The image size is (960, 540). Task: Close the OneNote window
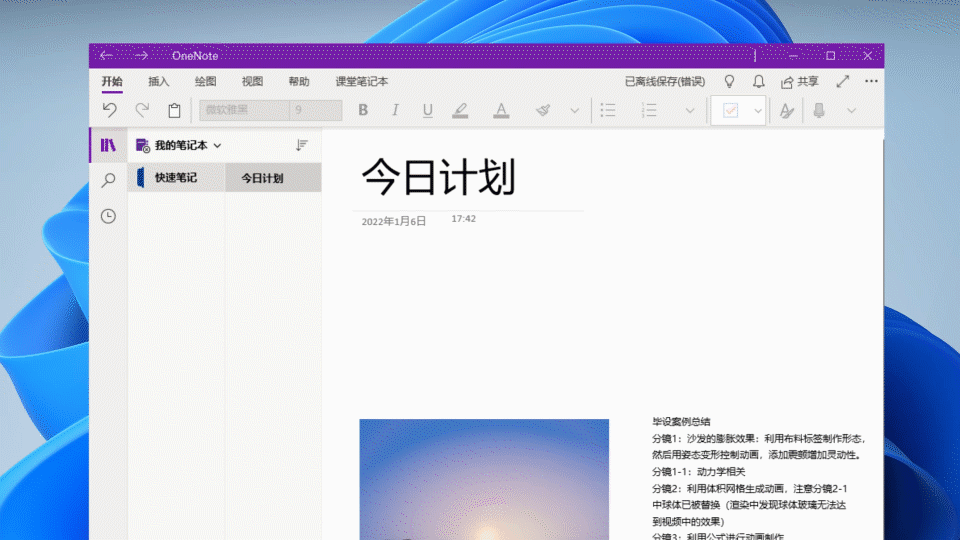tap(868, 56)
